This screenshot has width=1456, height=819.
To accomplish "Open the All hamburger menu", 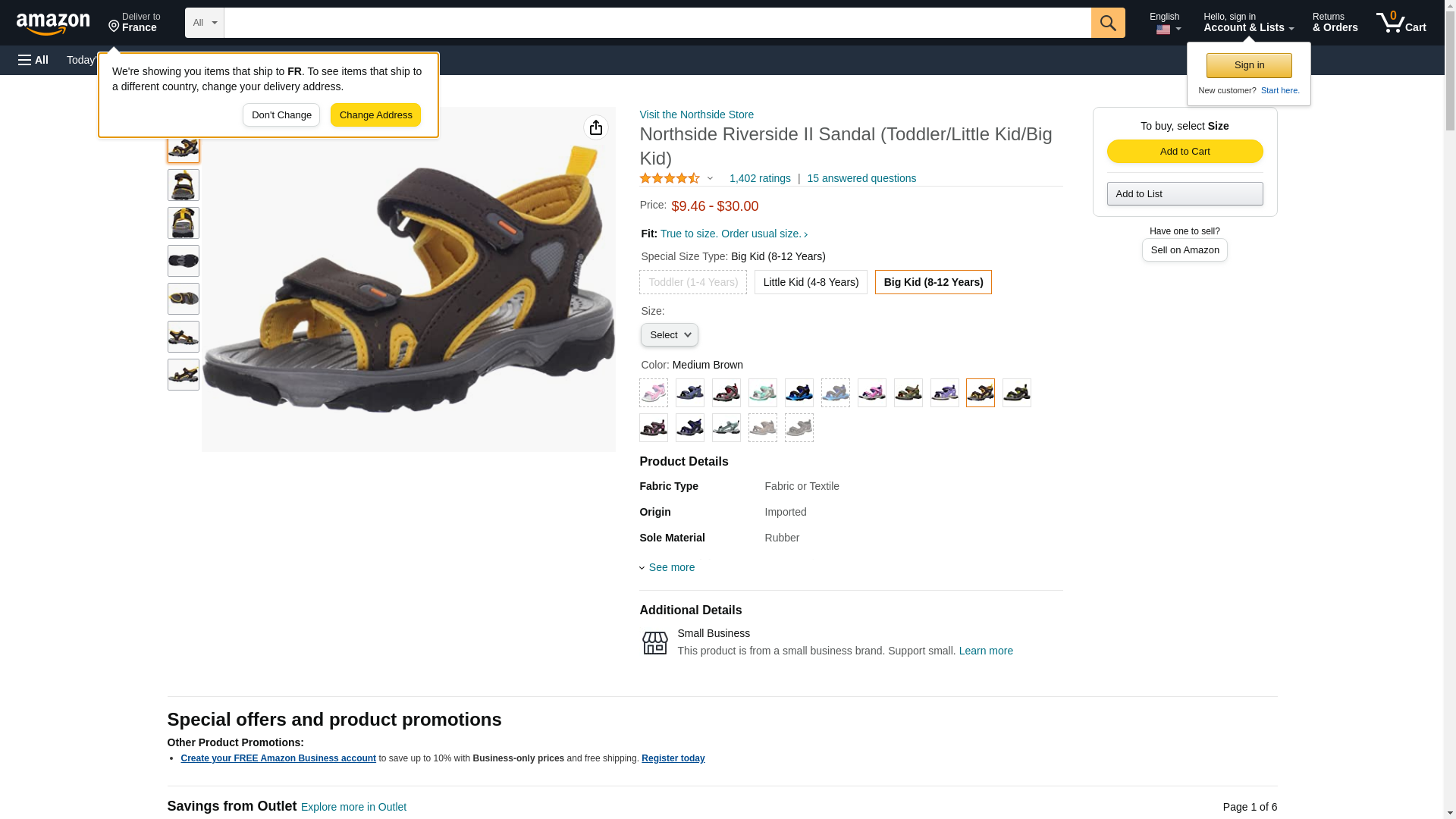I will click(x=33, y=60).
